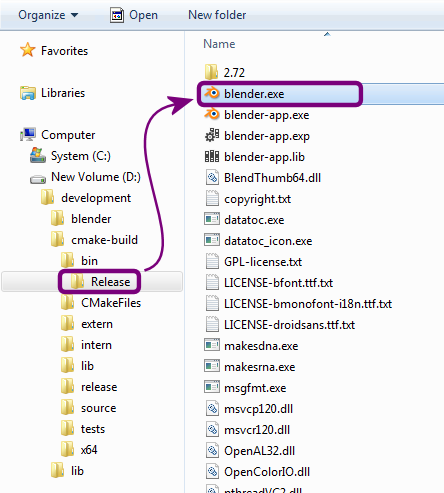Click the blender-app.exe Blender logo icon
The height and width of the screenshot is (493, 444).
[212, 114]
